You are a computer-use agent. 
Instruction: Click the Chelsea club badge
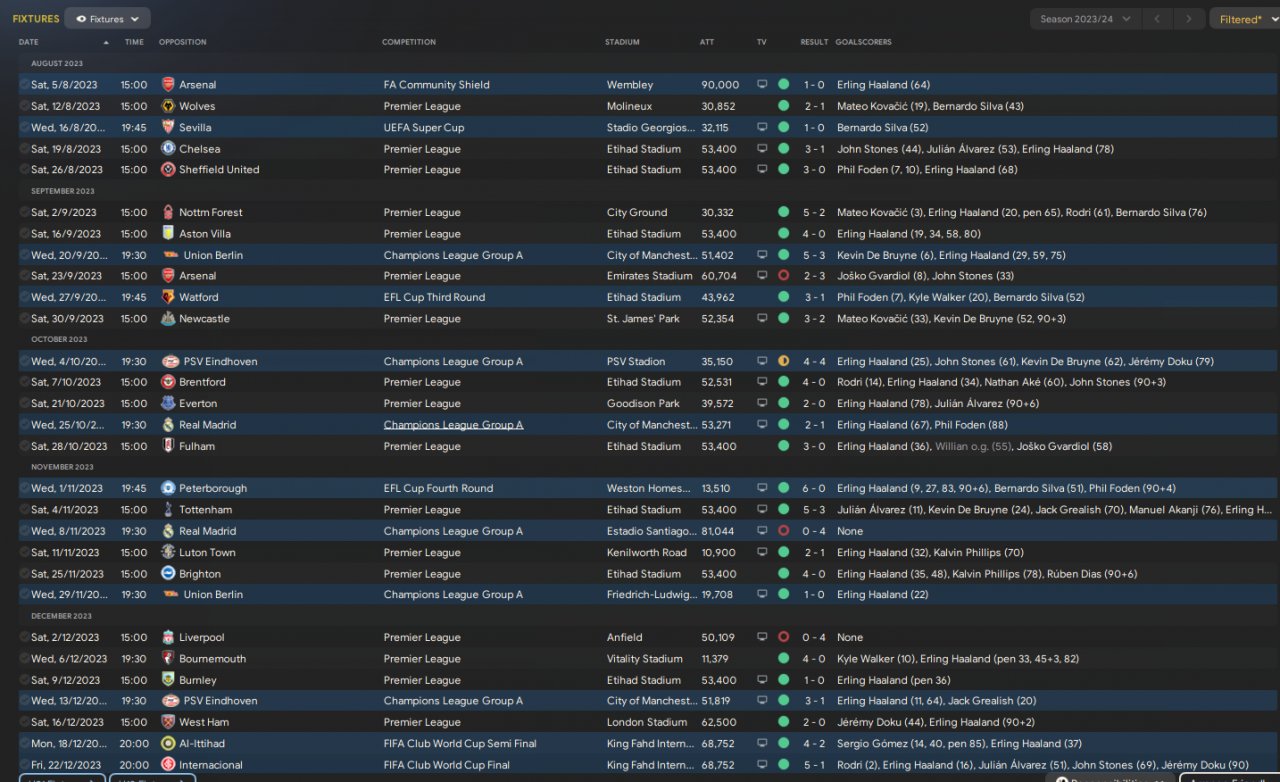coord(168,149)
